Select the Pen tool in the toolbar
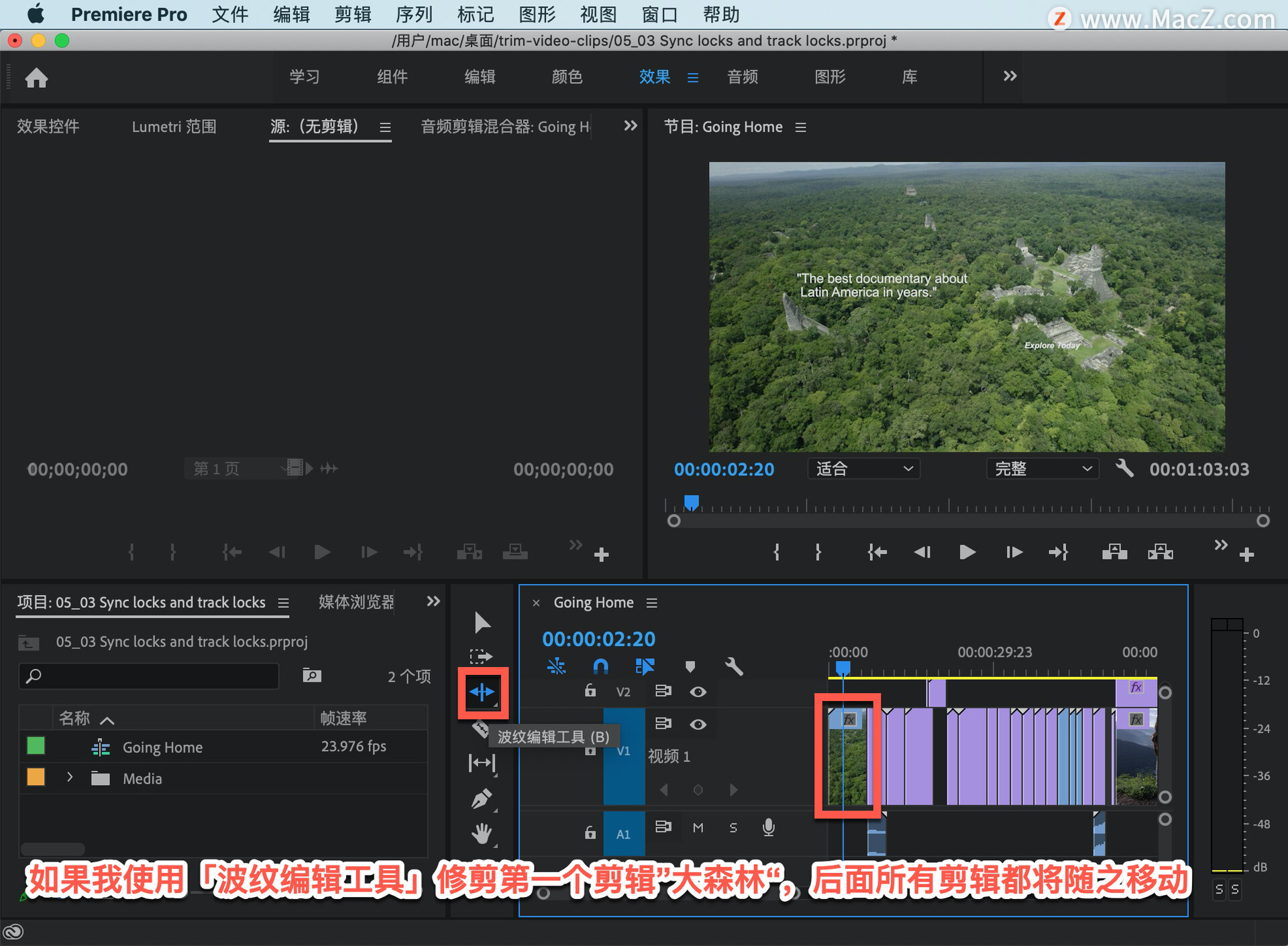Image resolution: width=1288 pixels, height=946 pixels. [482, 798]
